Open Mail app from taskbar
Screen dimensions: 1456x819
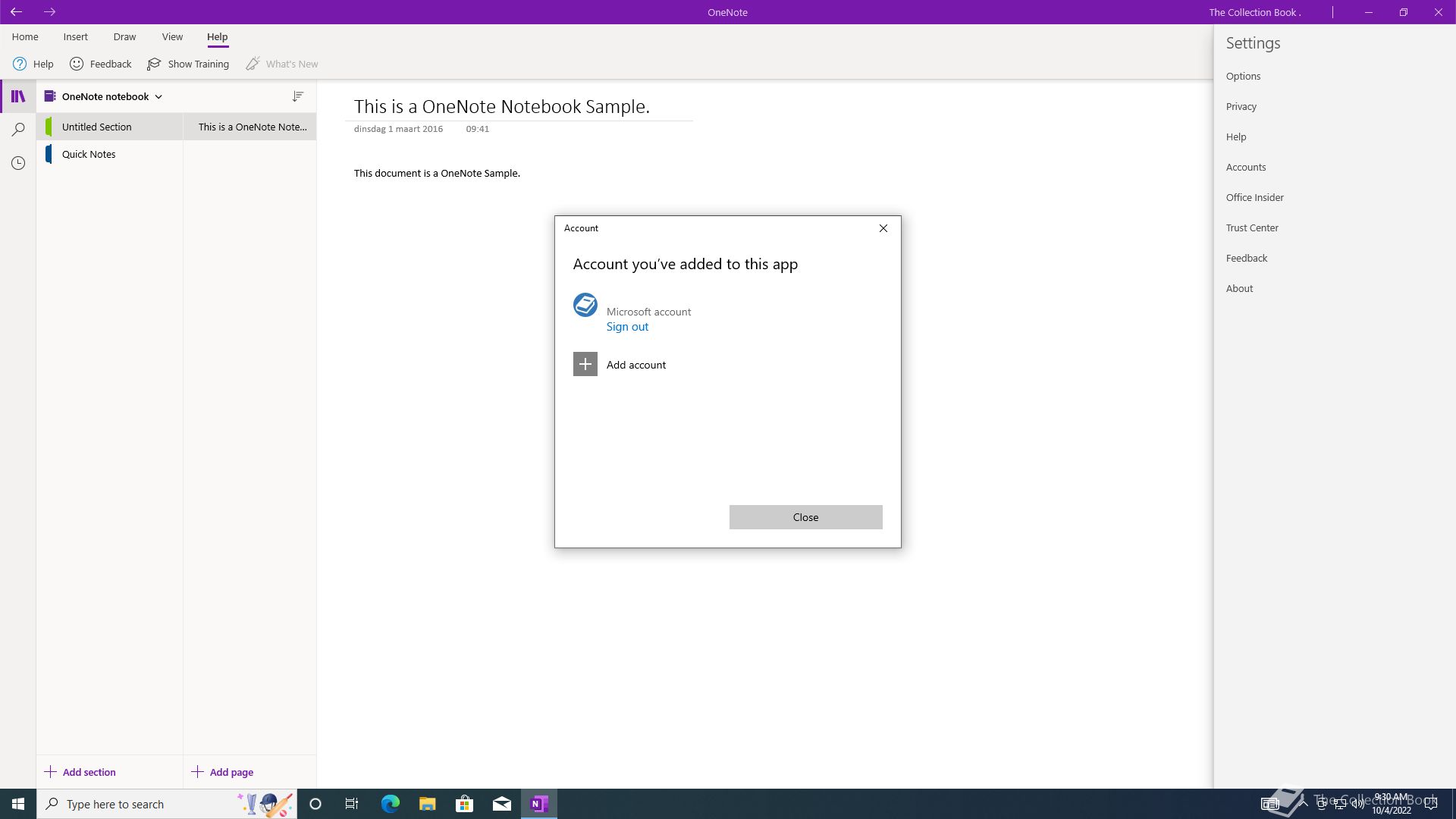point(501,804)
